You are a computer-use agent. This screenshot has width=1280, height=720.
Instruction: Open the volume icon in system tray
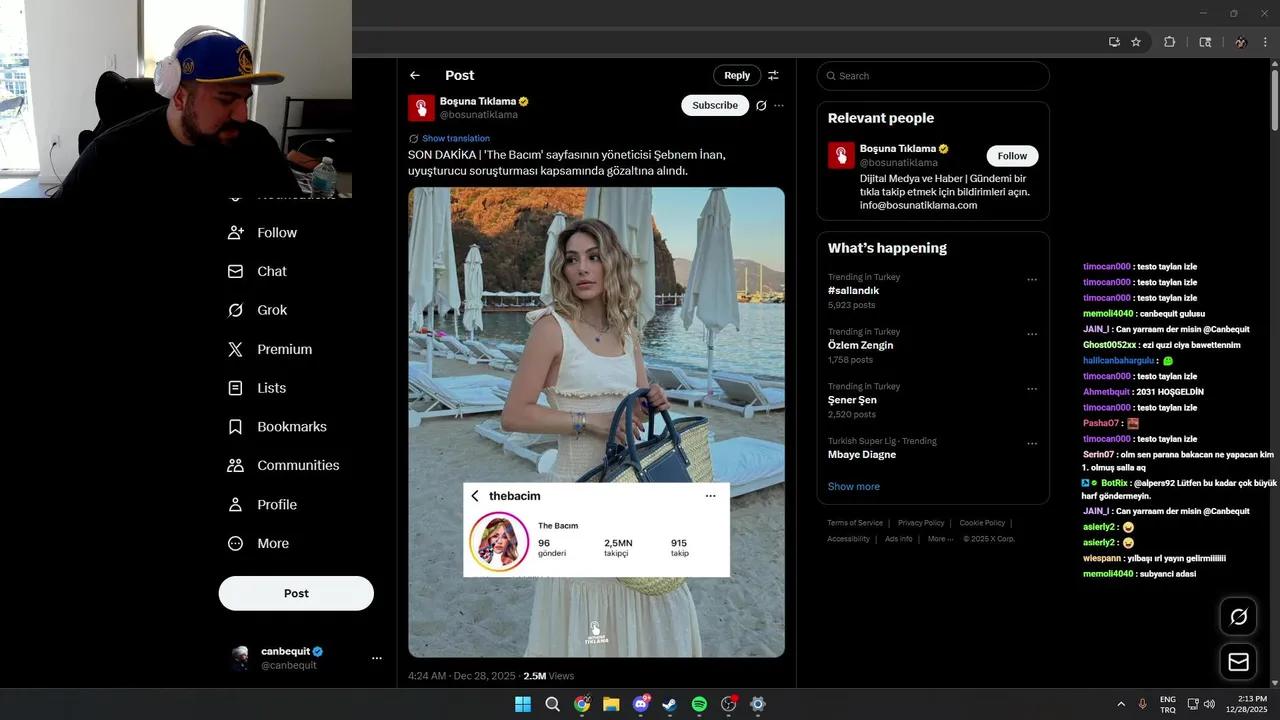coord(1209,704)
